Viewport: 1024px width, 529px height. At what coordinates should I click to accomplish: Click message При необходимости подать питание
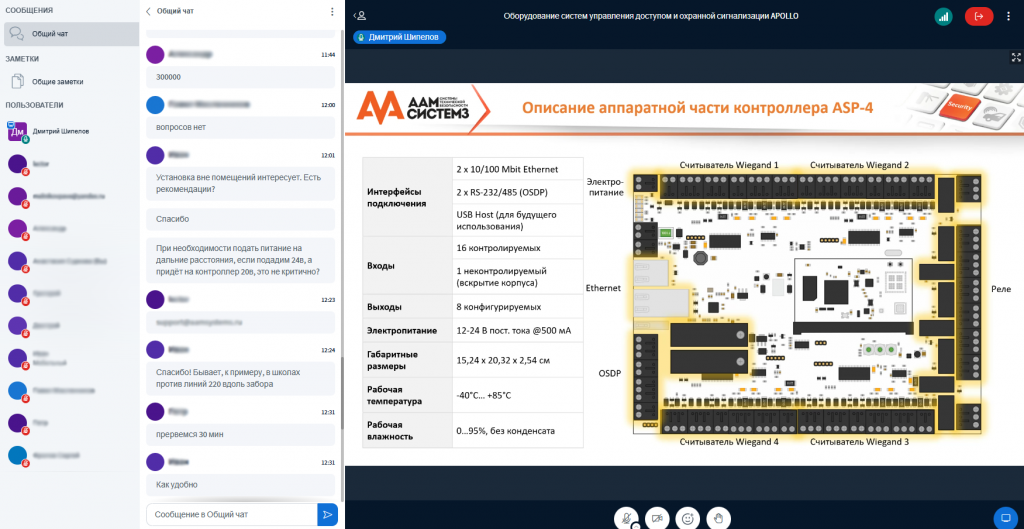coord(240,260)
